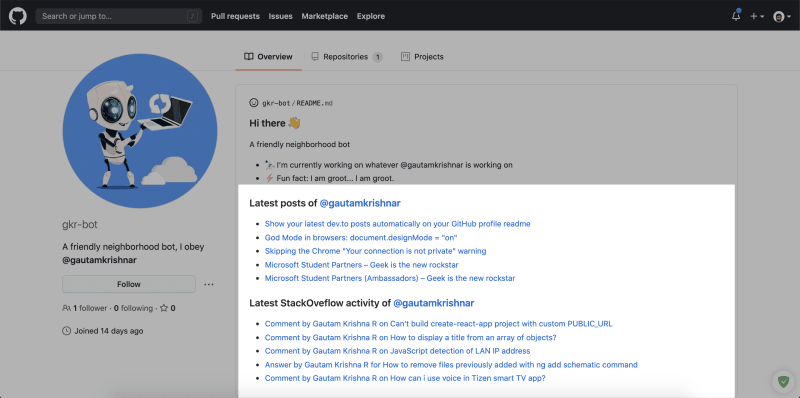Switch to the Repositories tab
800x398 pixels.
click(x=347, y=57)
